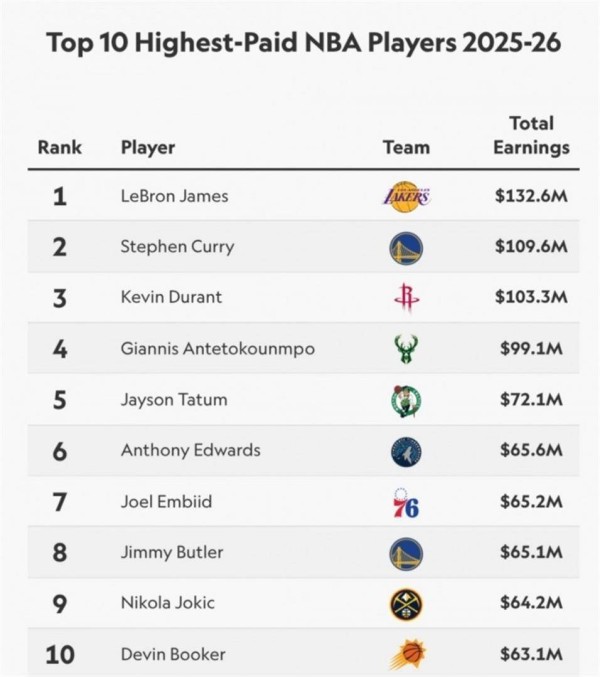The image size is (600, 677).
Task: Click the Phoenix Suns logo
Action: click(406, 655)
